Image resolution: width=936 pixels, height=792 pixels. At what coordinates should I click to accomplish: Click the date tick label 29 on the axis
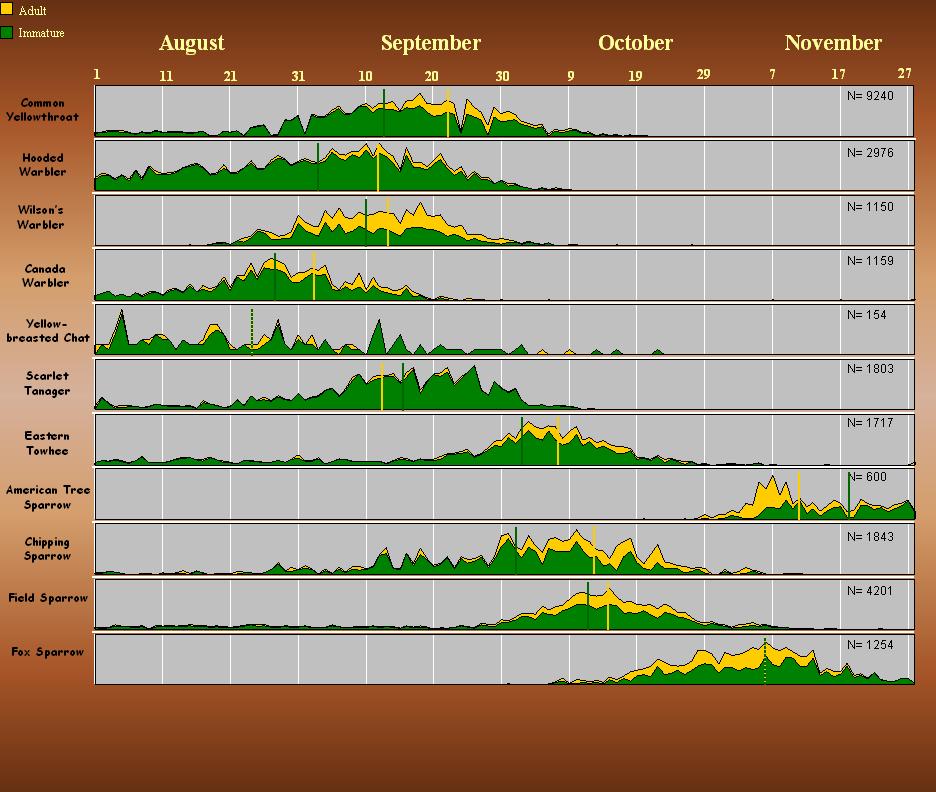pyautogui.click(x=703, y=75)
